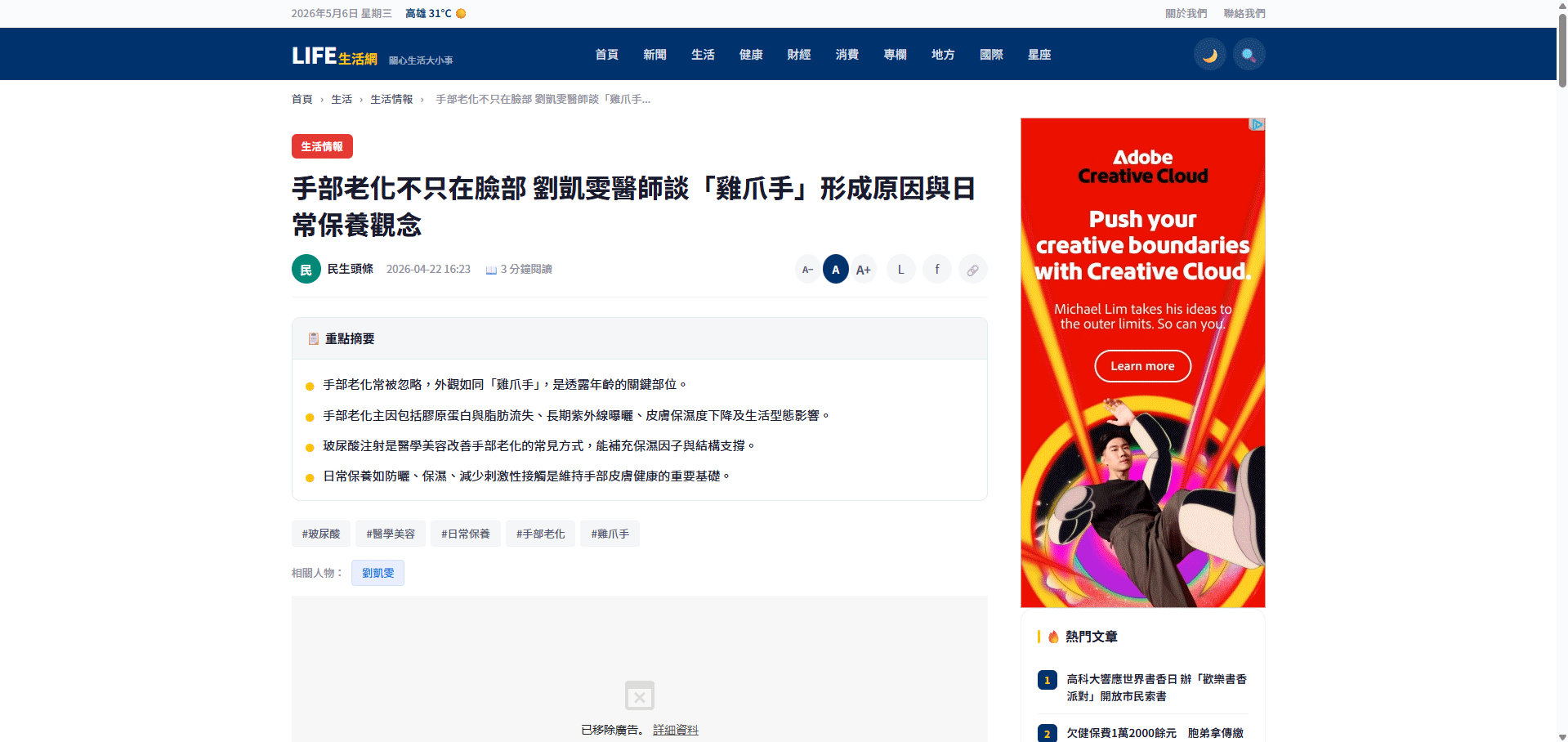1568x742 pixels.
Task: Click related person 劉凱雯 chip
Action: [x=377, y=573]
